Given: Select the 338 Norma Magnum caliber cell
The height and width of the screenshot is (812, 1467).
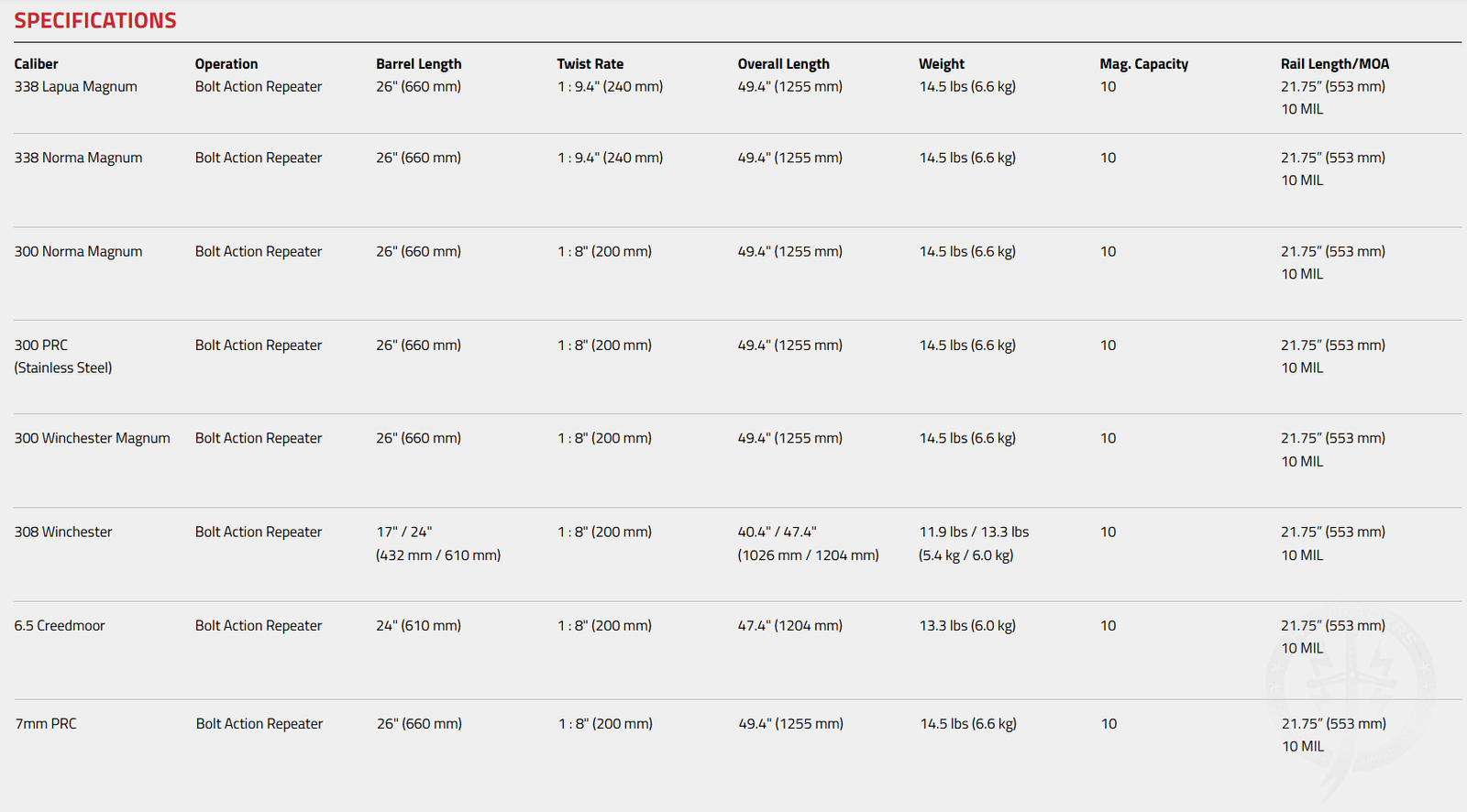Looking at the screenshot, I should (x=78, y=158).
